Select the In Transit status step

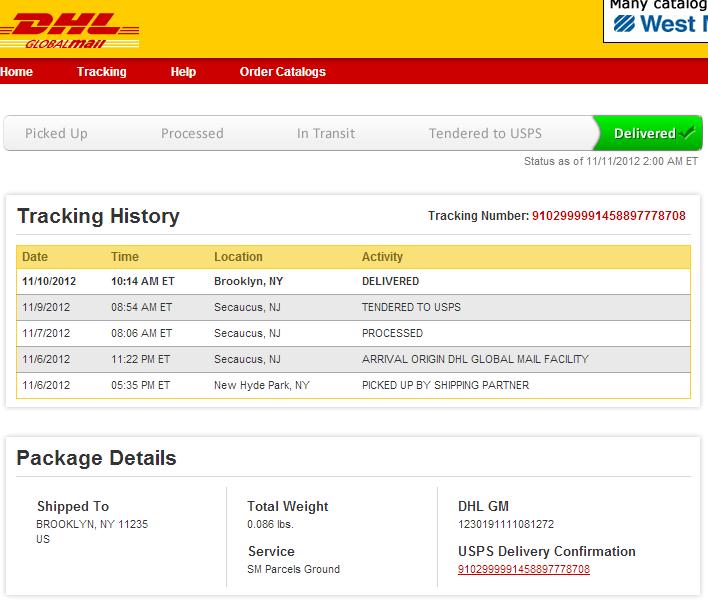[x=326, y=133]
